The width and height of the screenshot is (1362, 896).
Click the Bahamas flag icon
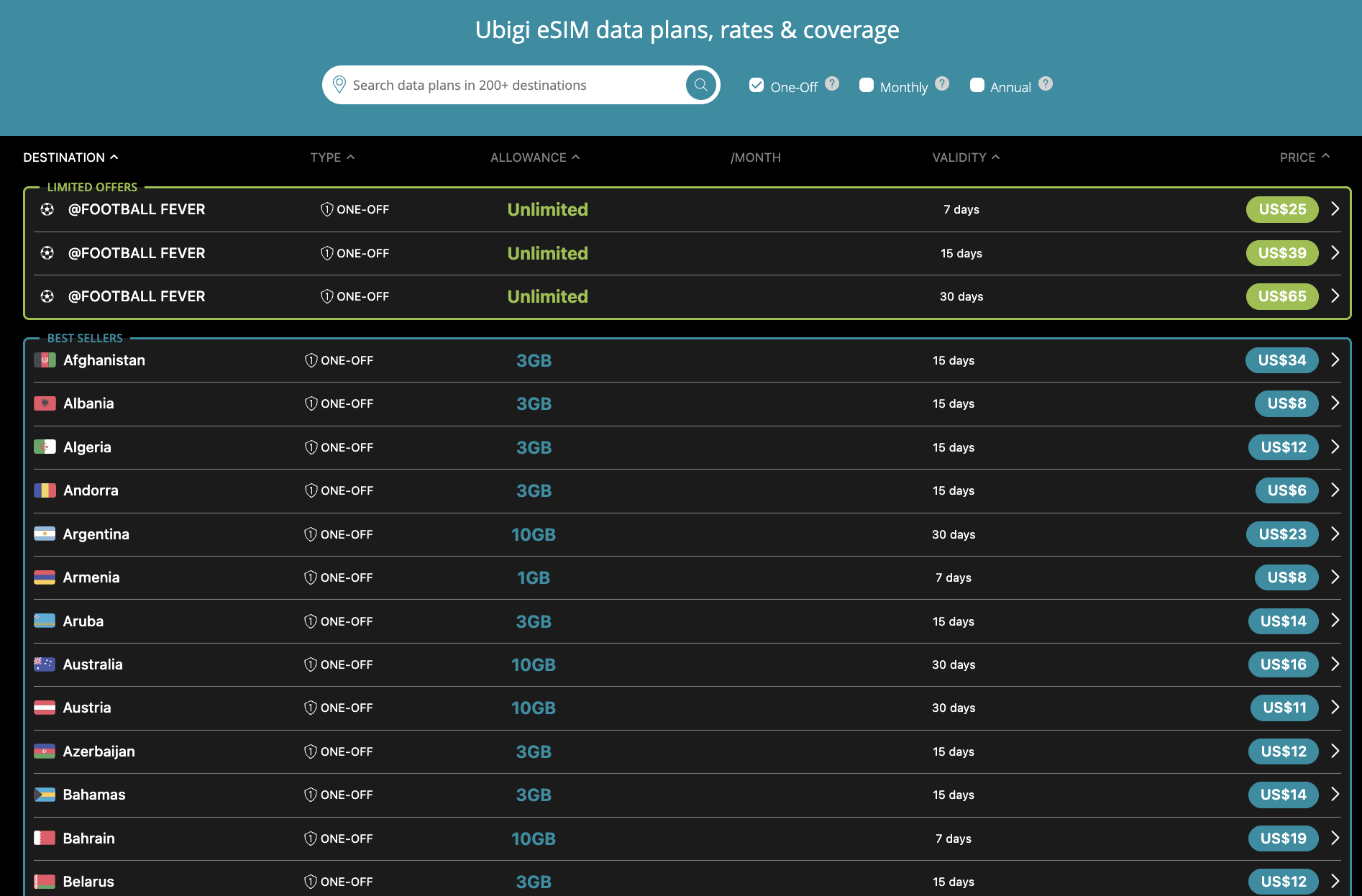point(45,795)
